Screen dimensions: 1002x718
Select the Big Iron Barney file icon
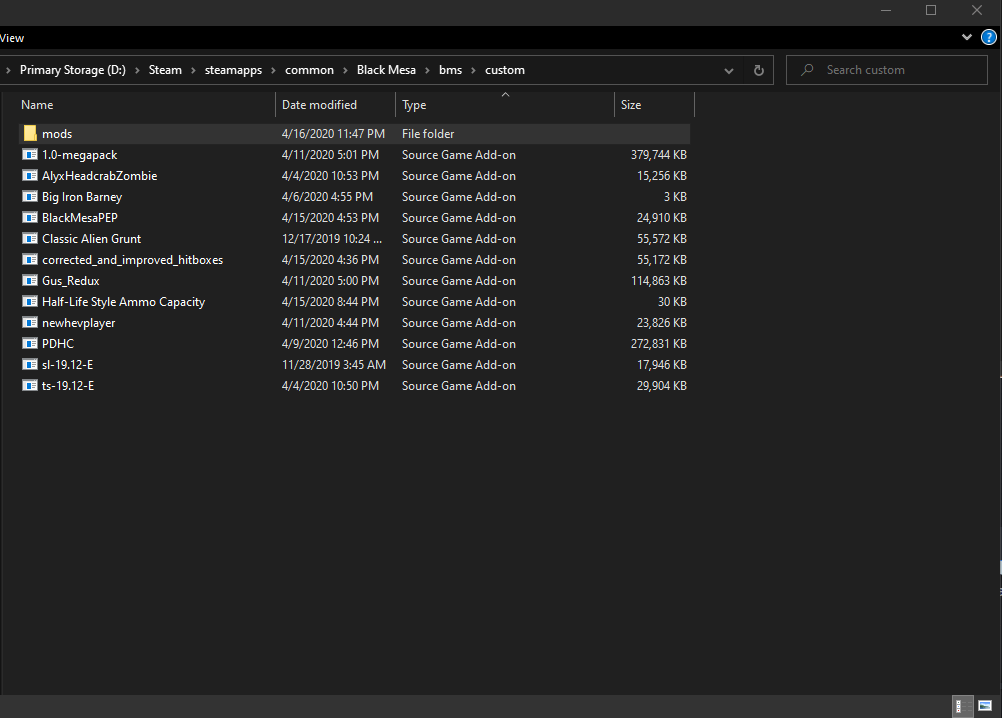pyautogui.click(x=30, y=196)
